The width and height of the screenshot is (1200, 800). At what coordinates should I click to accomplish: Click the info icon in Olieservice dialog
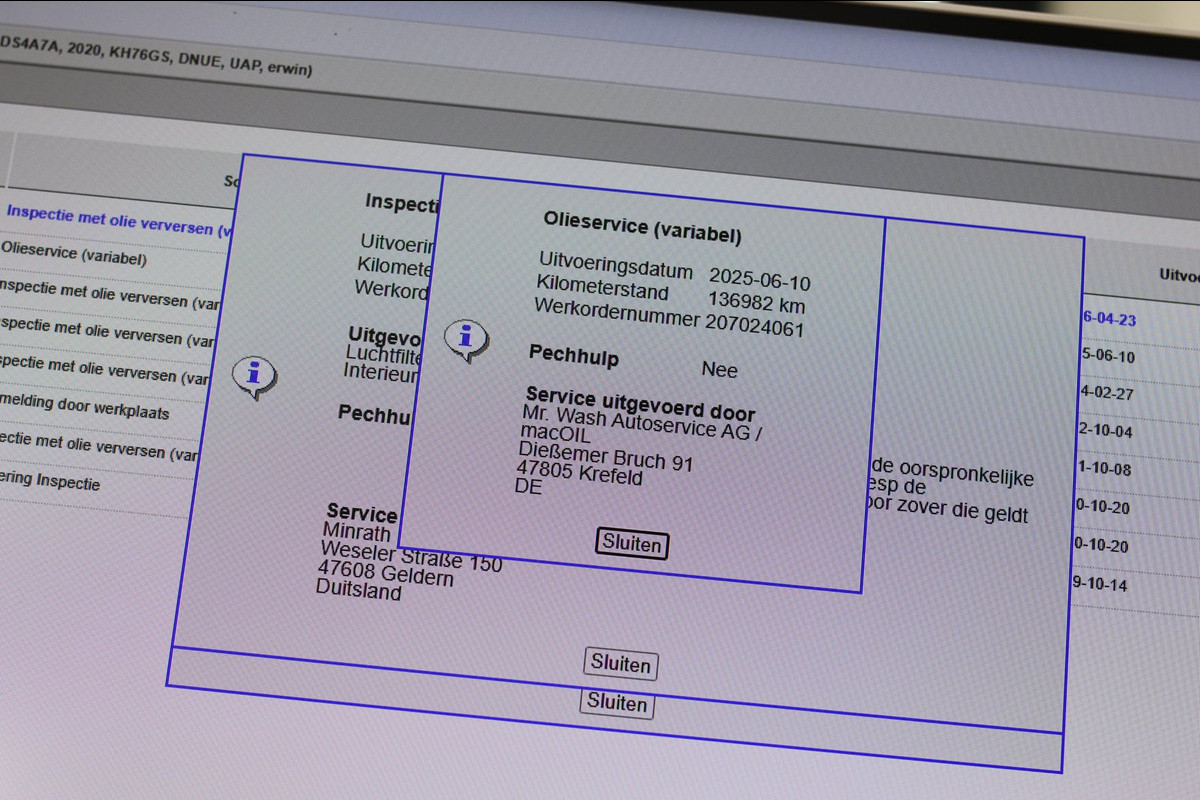point(465,339)
